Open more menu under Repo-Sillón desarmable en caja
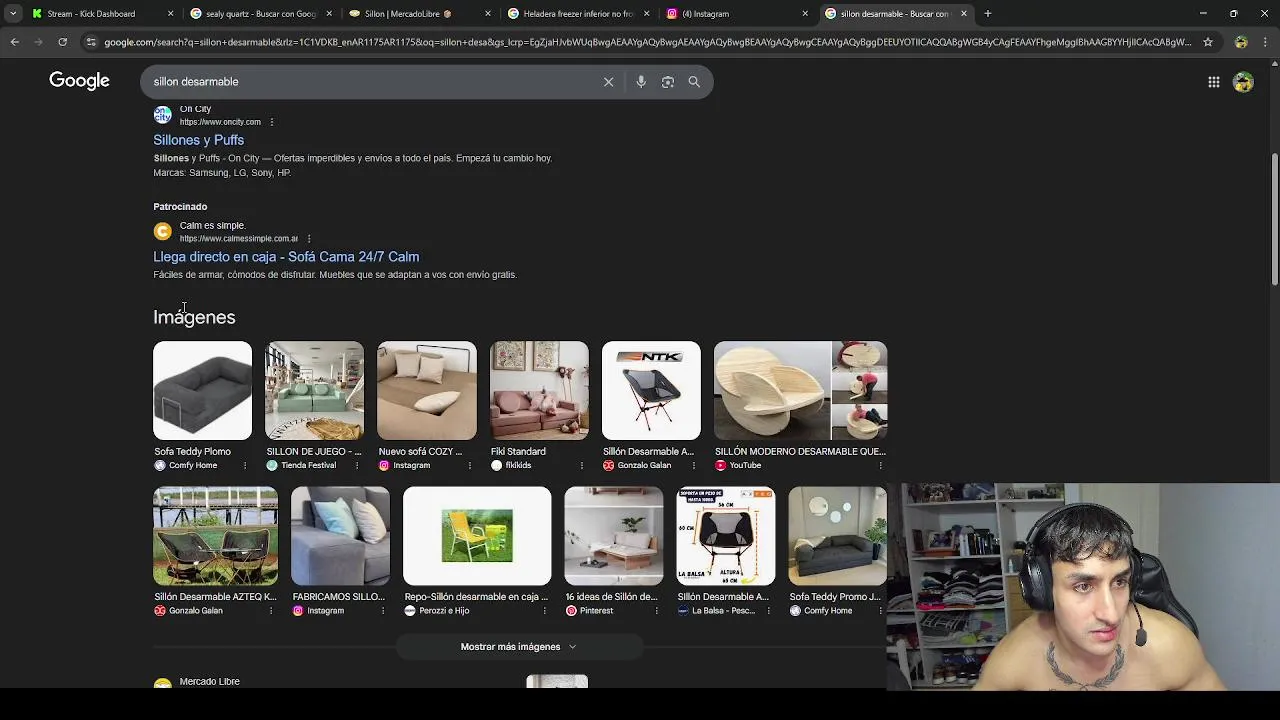1280x720 pixels. point(544,611)
